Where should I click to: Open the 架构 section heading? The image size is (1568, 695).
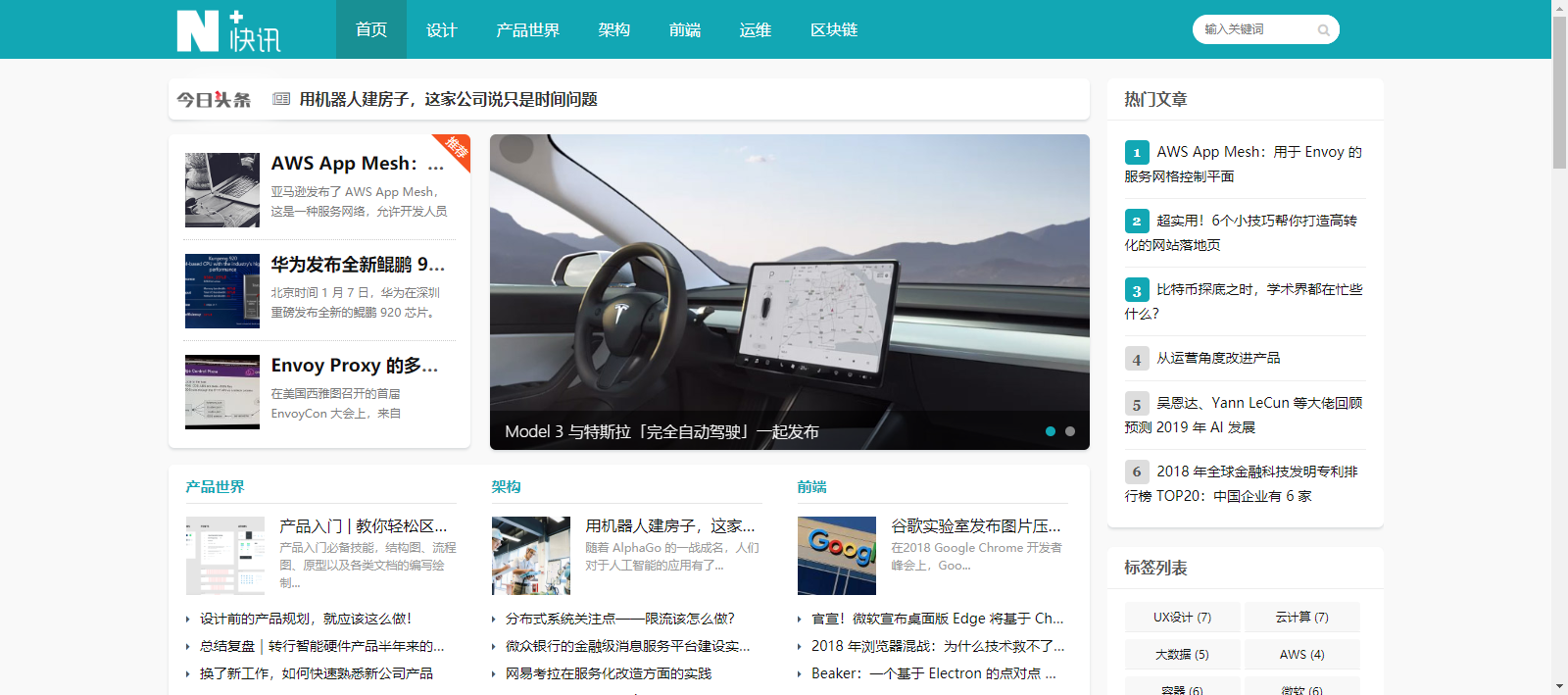click(x=506, y=487)
